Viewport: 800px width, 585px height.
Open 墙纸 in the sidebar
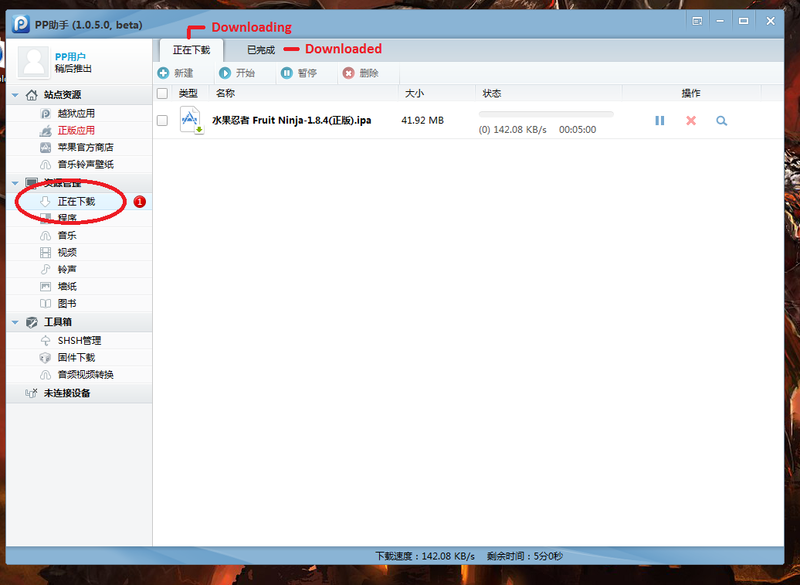[x=67, y=287]
